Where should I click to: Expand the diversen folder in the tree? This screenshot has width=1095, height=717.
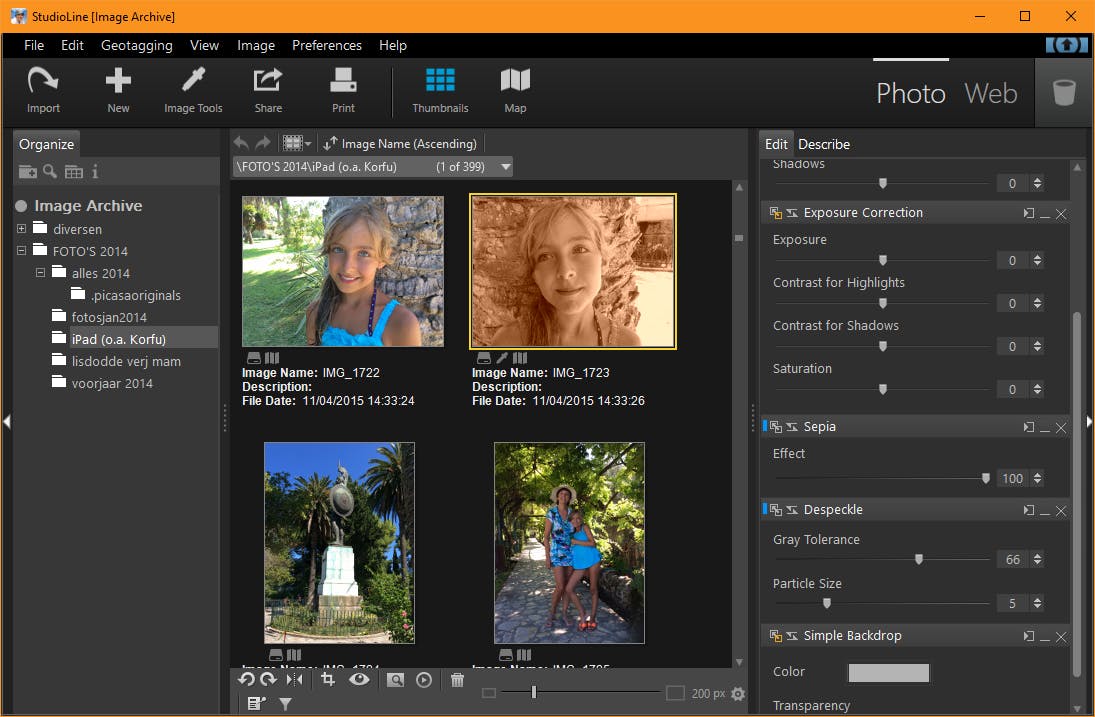coord(22,229)
